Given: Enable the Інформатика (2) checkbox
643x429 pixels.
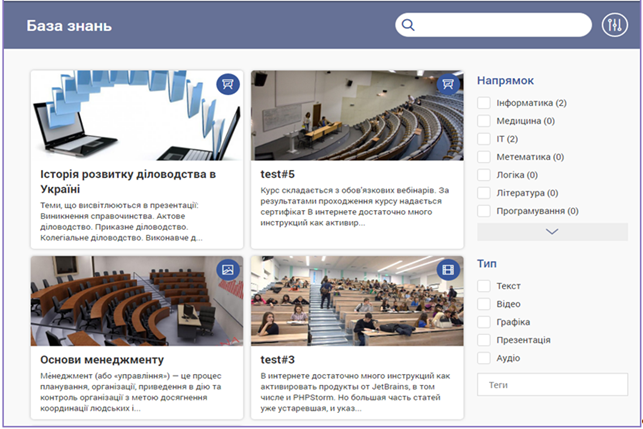Looking at the screenshot, I should 484,103.
